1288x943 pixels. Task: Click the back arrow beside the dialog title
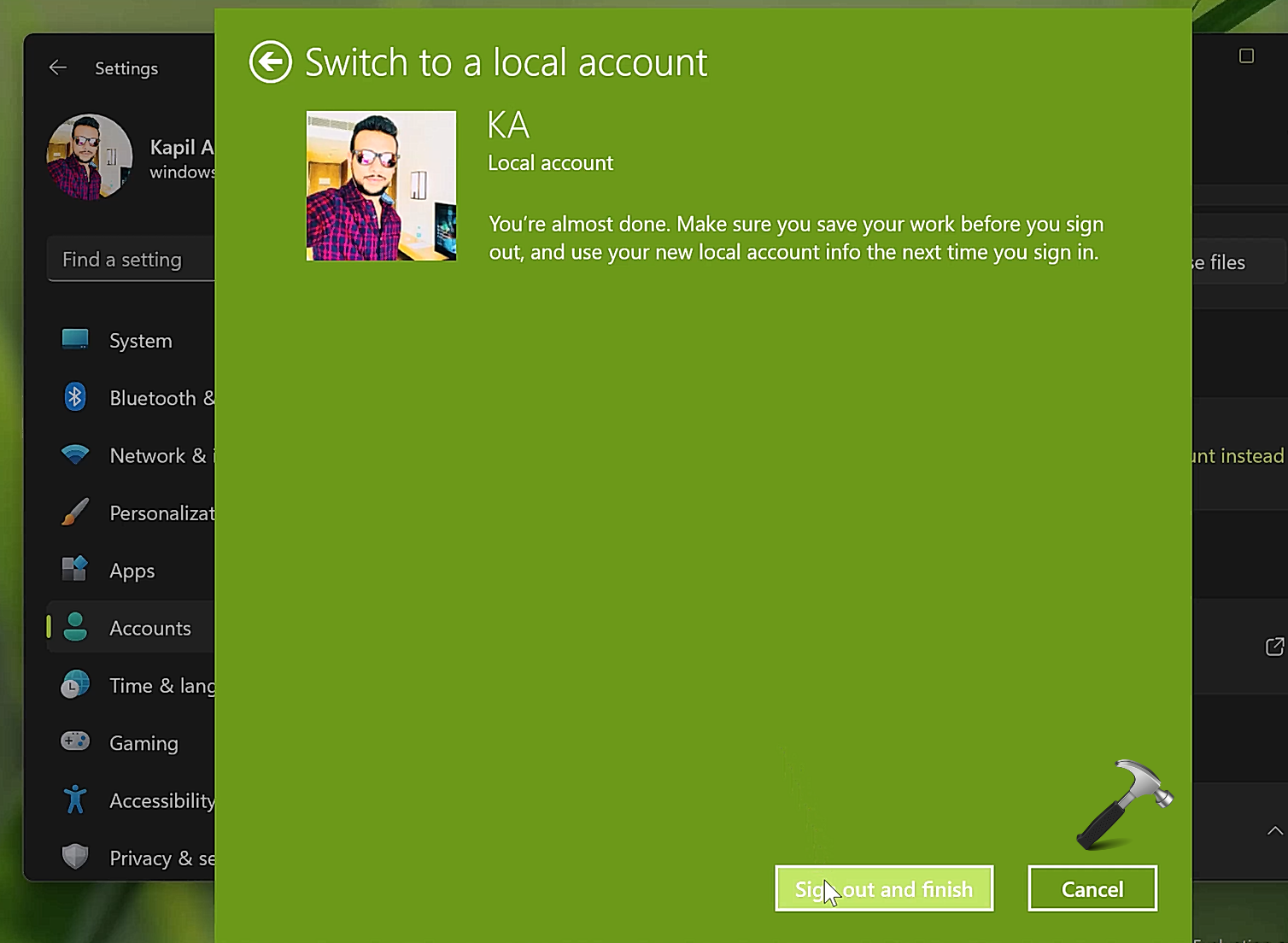(x=270, y=62)
